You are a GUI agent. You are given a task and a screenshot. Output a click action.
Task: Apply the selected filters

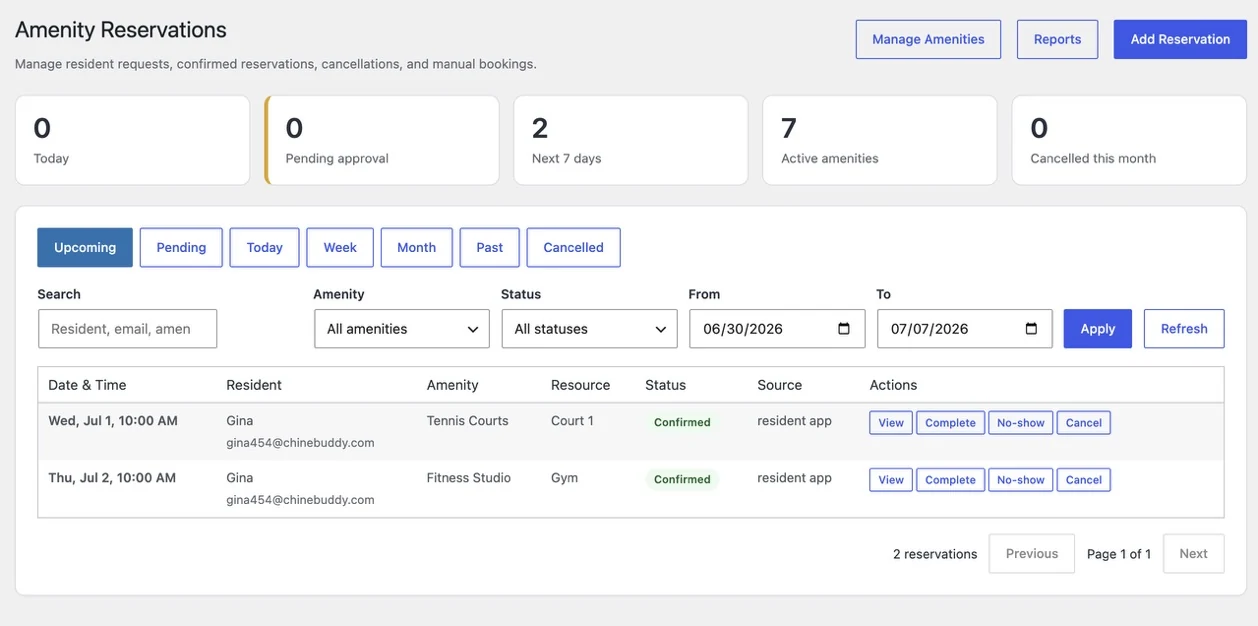pyautogui.click(x=1097, y=329)
